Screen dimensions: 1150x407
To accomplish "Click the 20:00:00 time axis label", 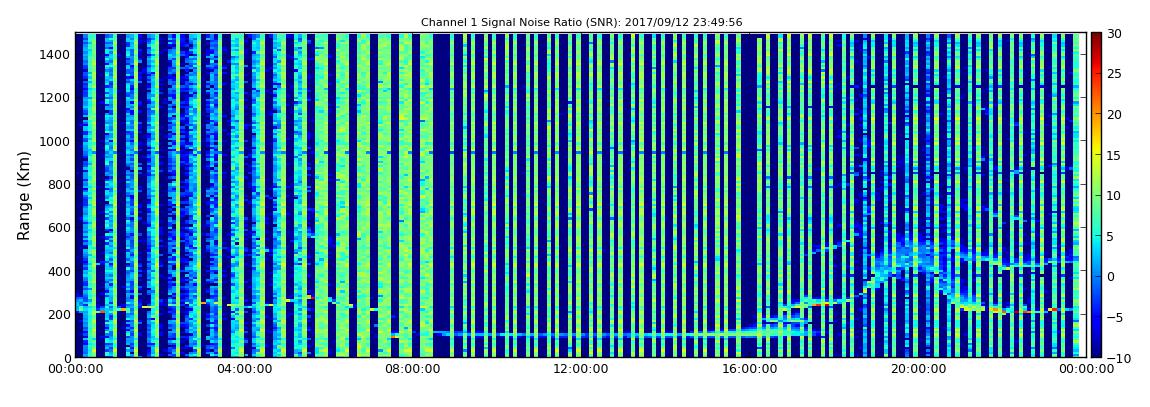I will click(x=916, y=370).
